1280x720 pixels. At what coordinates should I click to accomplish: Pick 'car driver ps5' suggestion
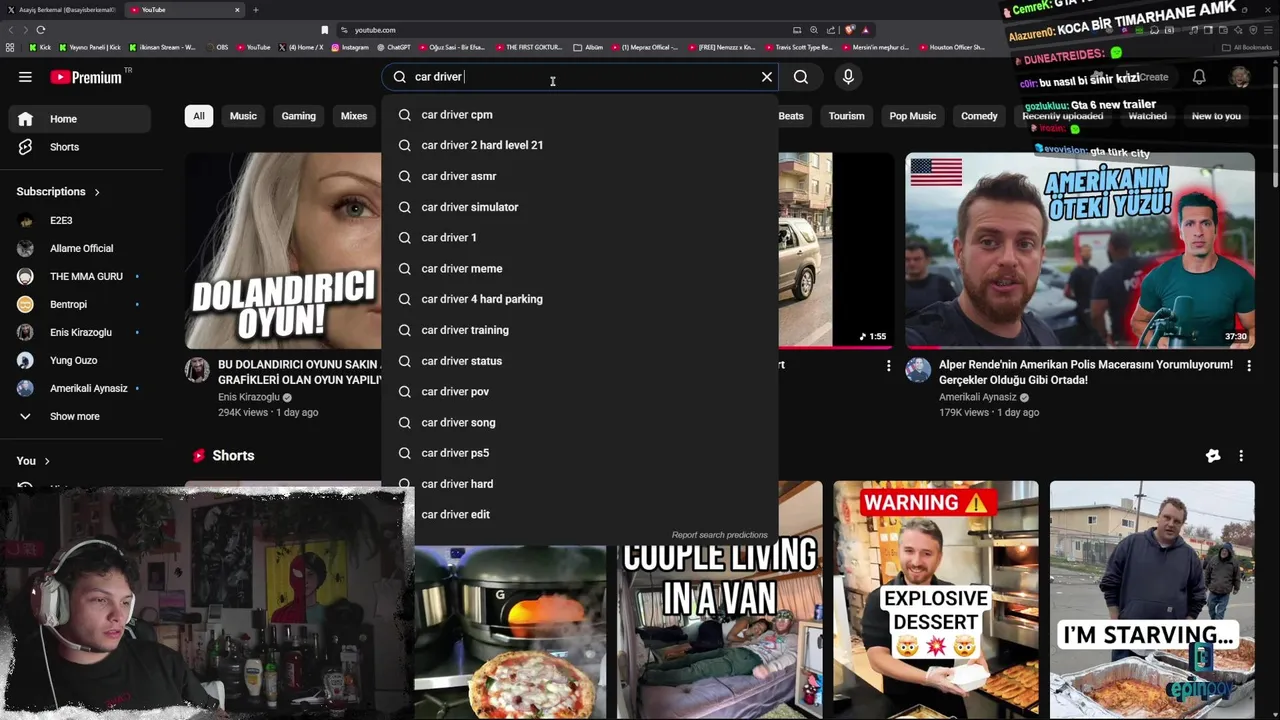(580, 453)
